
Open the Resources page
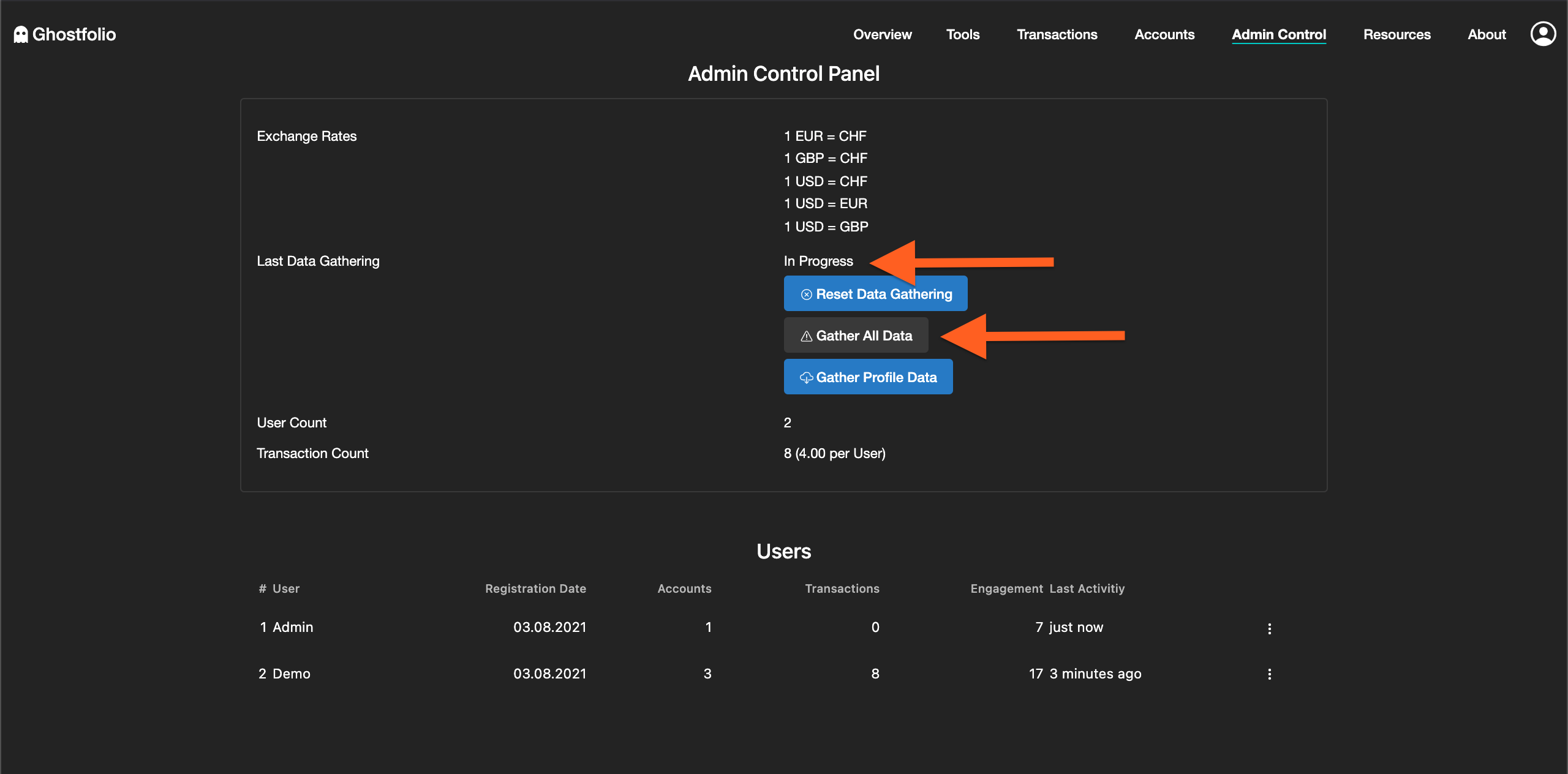[x=1396, y=34]
